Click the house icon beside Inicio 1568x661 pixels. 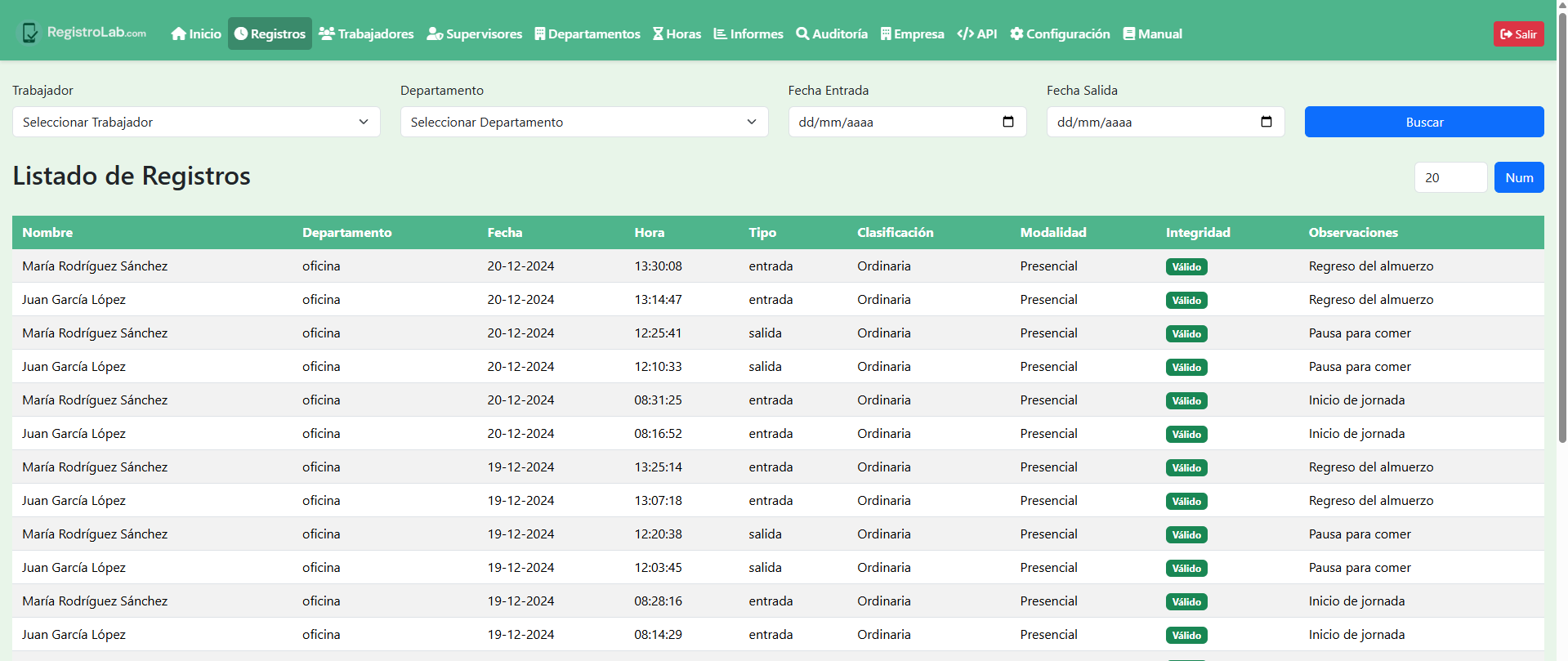(178, 33)
